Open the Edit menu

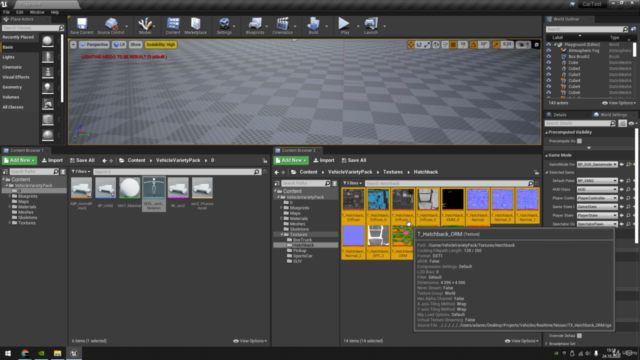(x=20, y=12)
